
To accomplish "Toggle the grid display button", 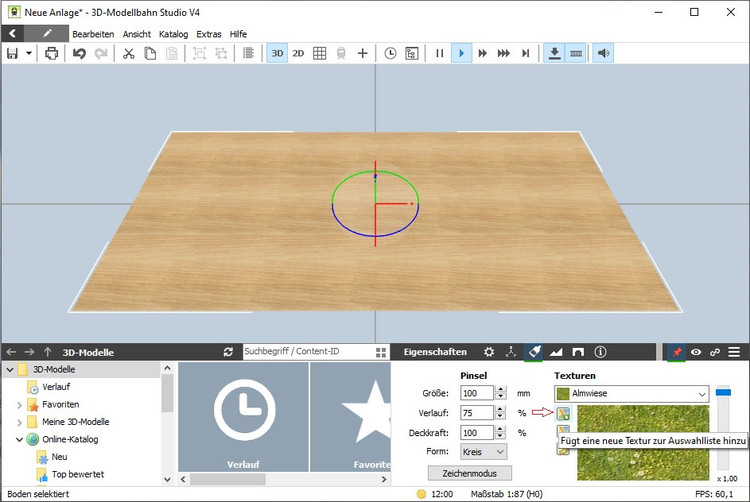I will pos(320,53).
